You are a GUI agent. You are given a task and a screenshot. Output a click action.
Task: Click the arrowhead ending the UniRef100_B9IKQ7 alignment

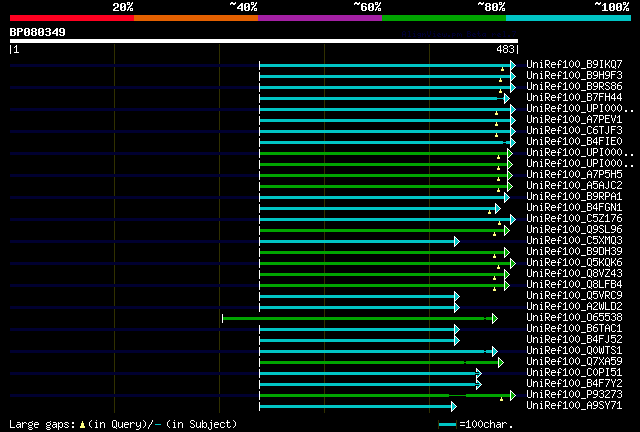tap(513, 65)
